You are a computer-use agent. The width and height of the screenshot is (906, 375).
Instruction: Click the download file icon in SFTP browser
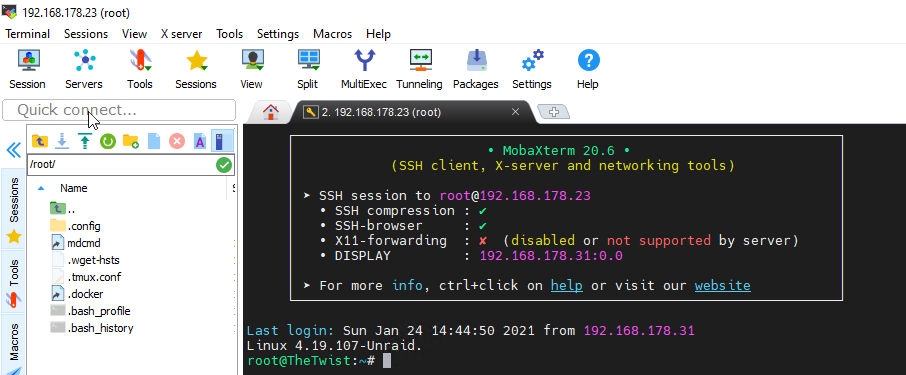[x=62, y=140]
